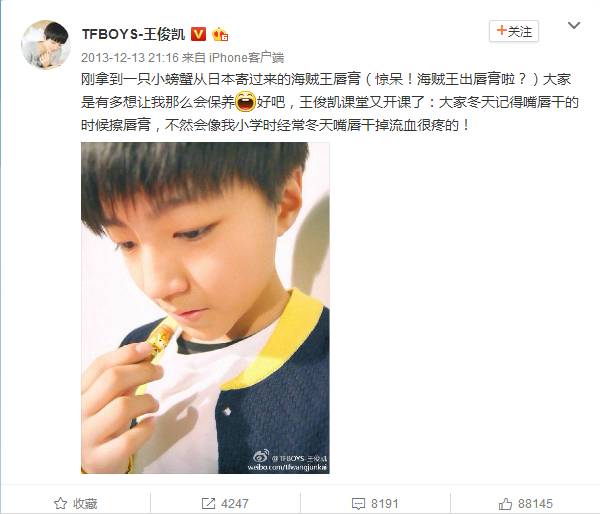This screenshot has height=514, width=600.
Task: Follow the user with +关注 button
Action: point(514,31)
